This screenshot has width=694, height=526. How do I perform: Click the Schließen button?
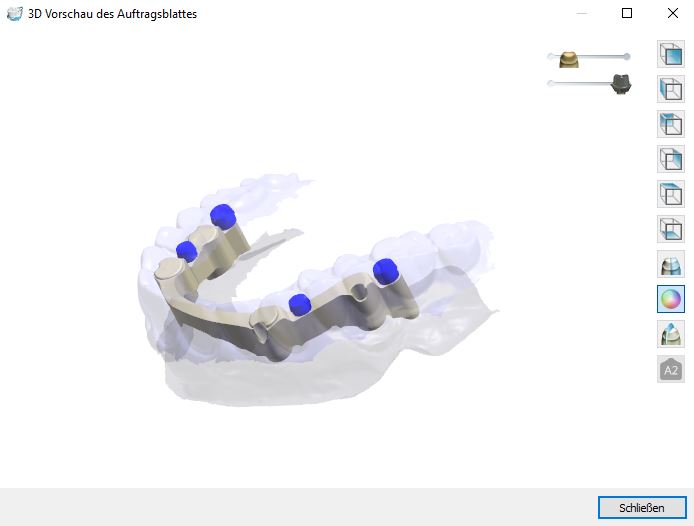[x=642, y=507]
